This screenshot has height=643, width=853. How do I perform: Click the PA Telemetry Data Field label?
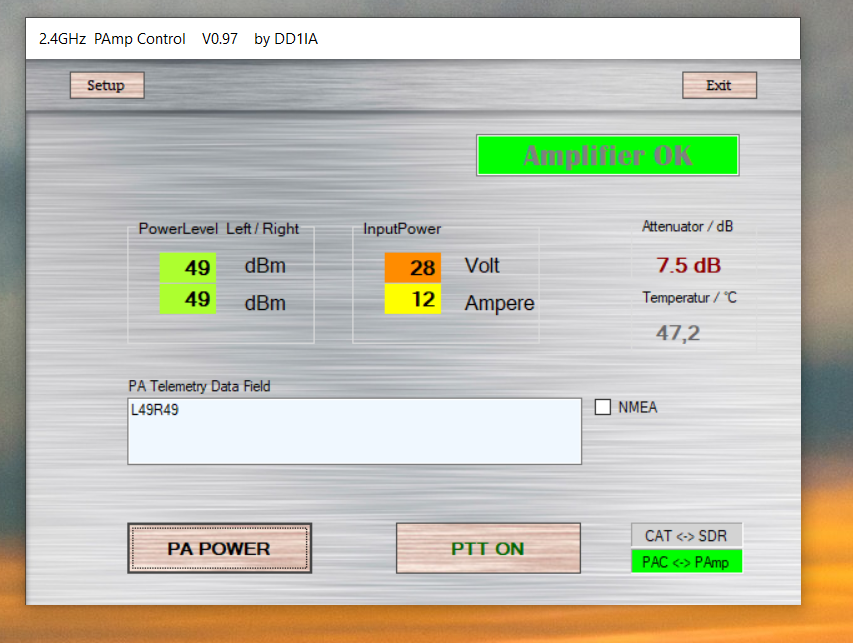(x=199, y=386)
